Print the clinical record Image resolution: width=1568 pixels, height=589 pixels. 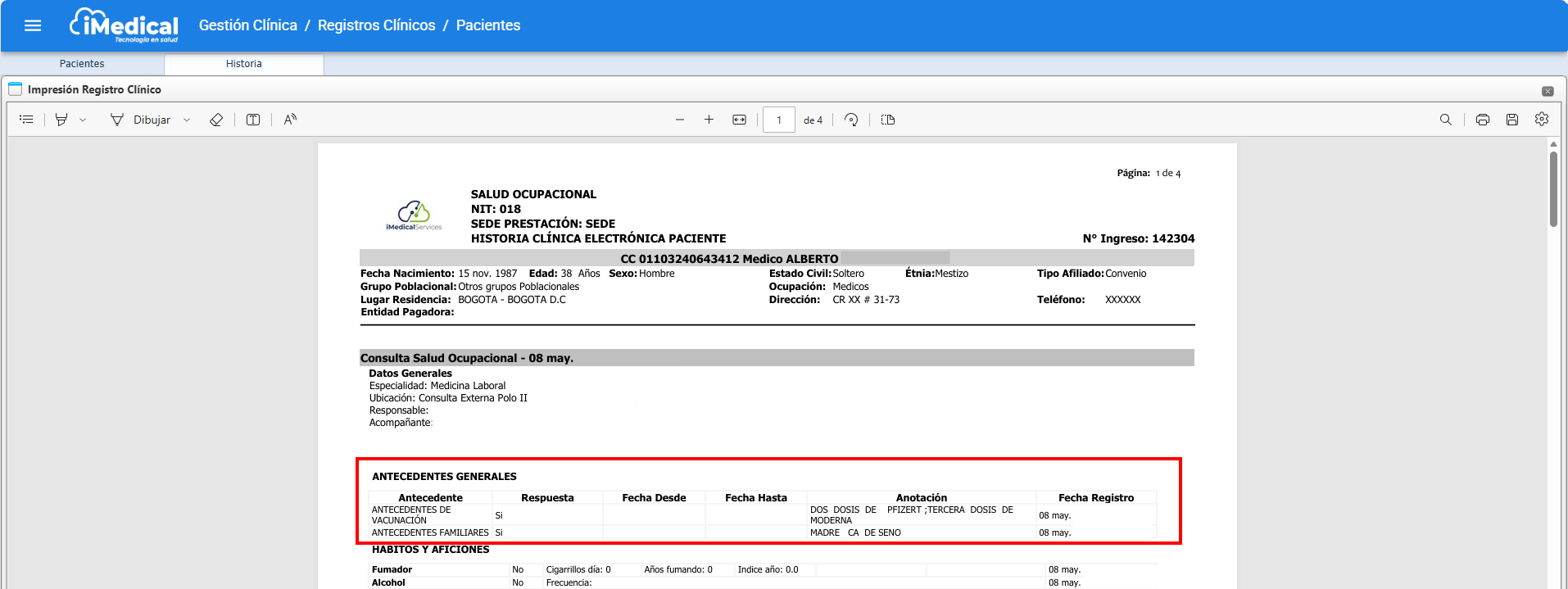coord(1483,120)
